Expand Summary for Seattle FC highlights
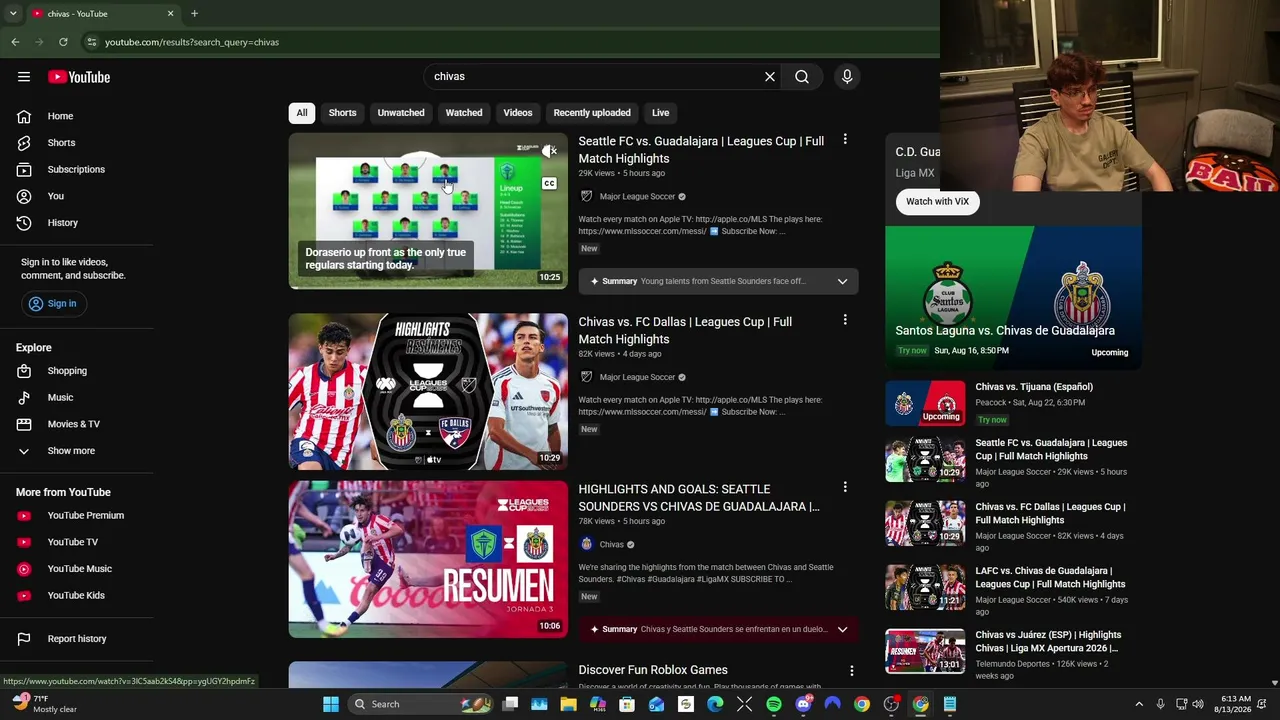Viewport: 1280px width, 720px height. coord(718,281)
